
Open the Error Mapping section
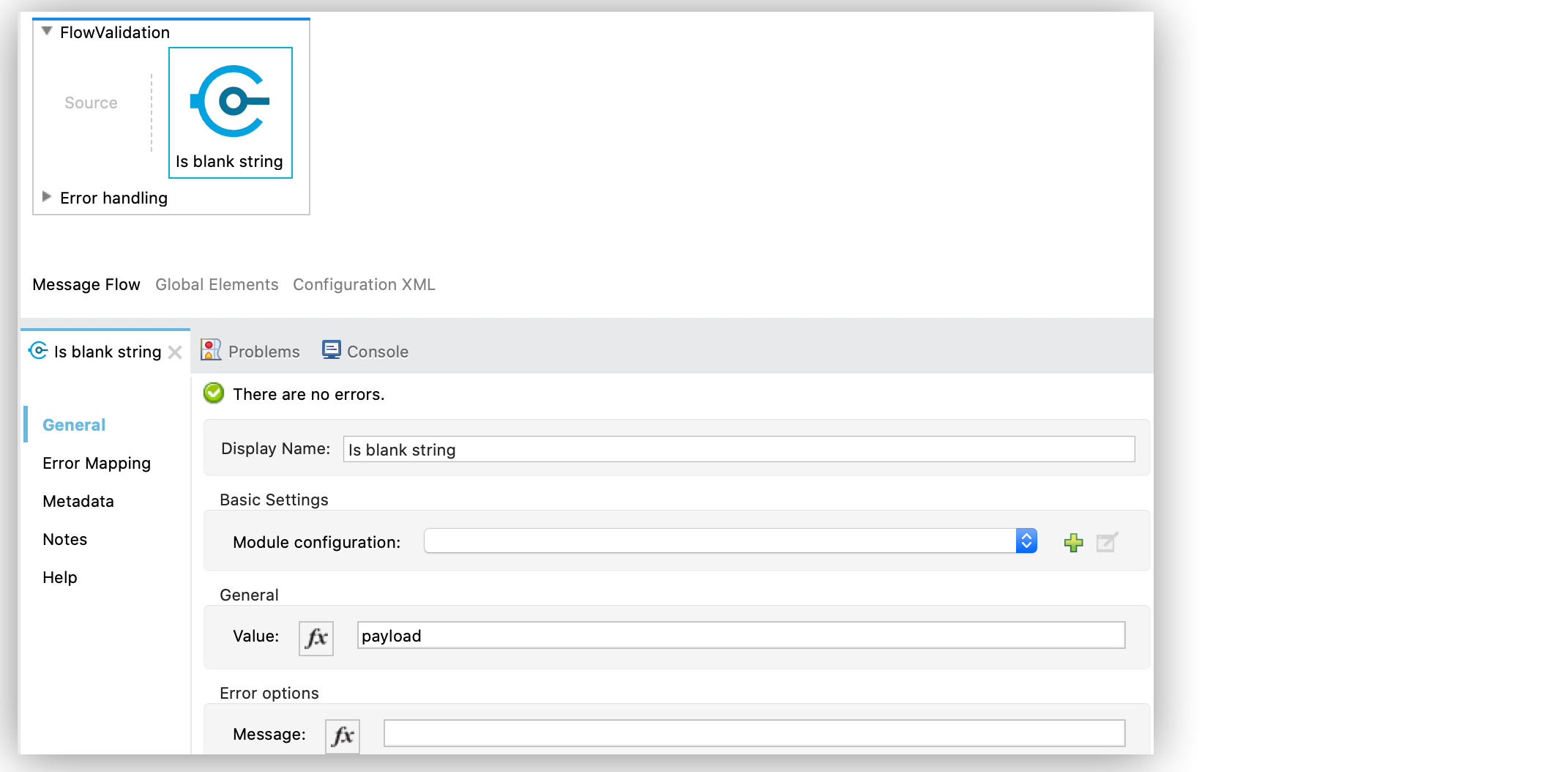(x=97, y=463)
